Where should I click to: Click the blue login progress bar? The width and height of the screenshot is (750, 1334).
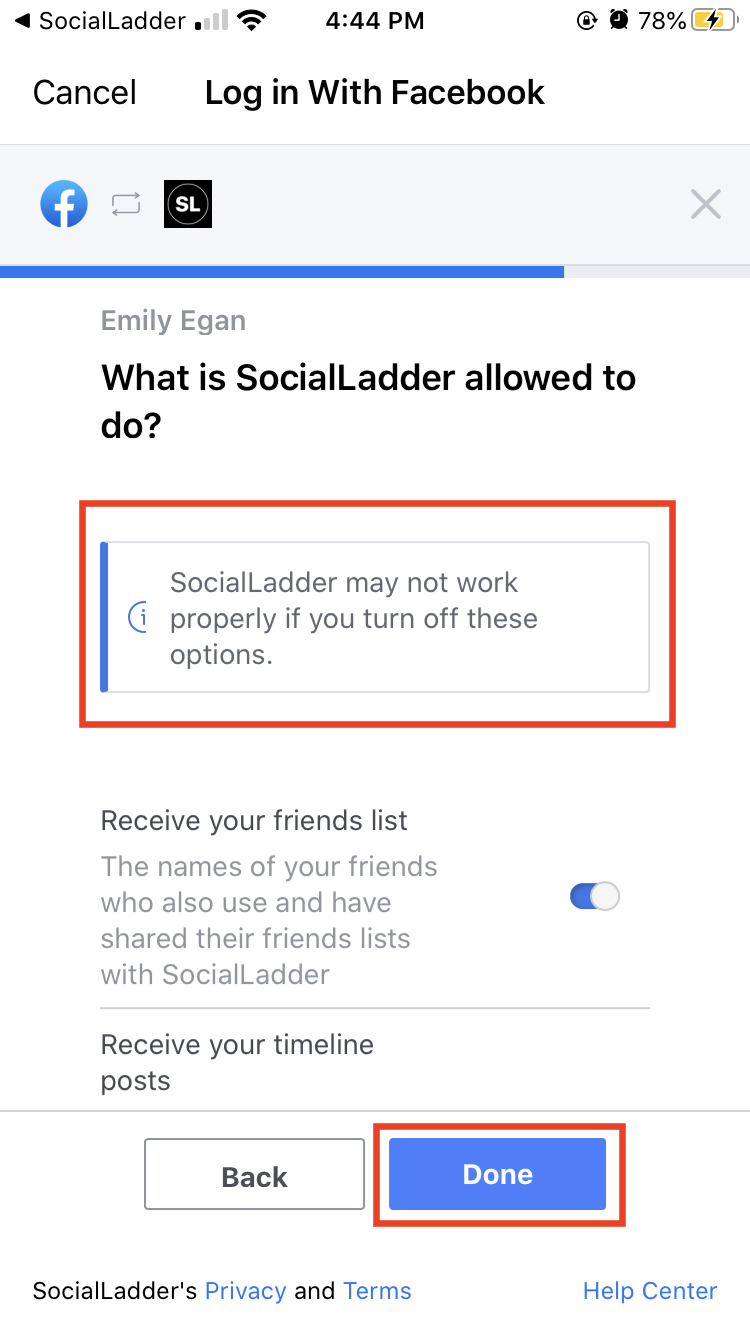[x=282, y=271]
